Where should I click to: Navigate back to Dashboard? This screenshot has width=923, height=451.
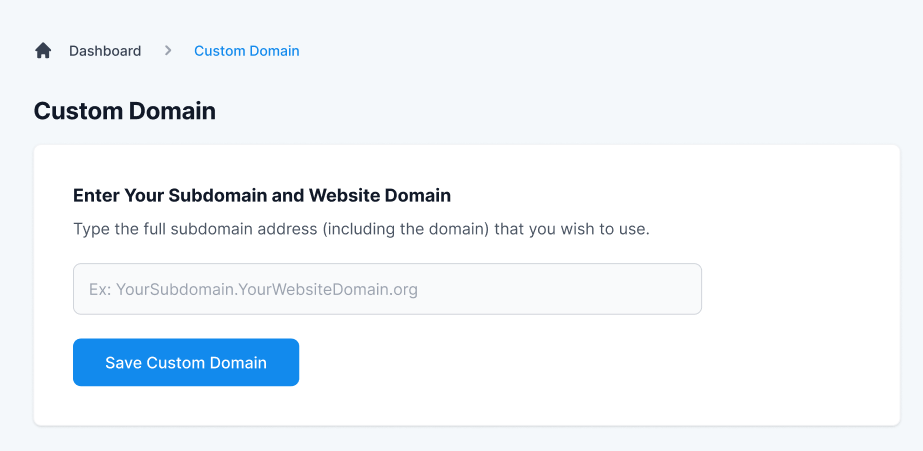click(x=105, y=50)
